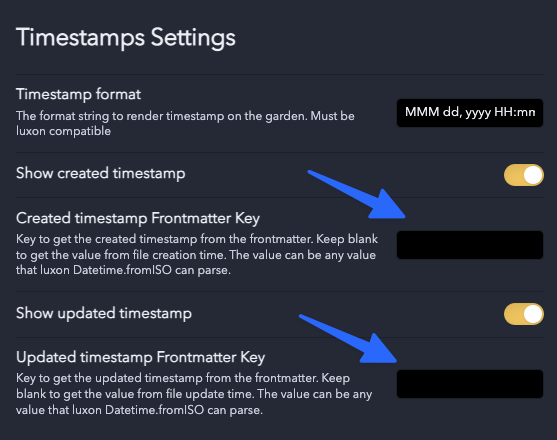Image resolution: width=557 pixels, height=440 pixels.
Task: Click the Show updated timestamp label
Action: tap(104, 314)
